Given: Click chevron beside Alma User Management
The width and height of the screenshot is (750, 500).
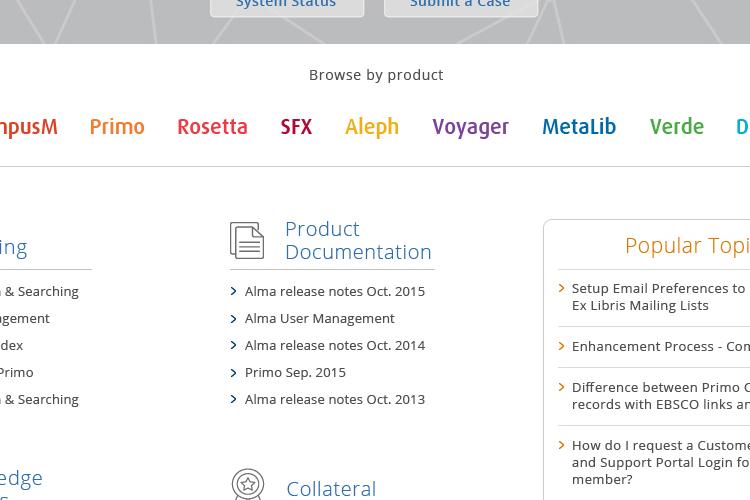Looking at the screenshot, I should click(233, 319).
